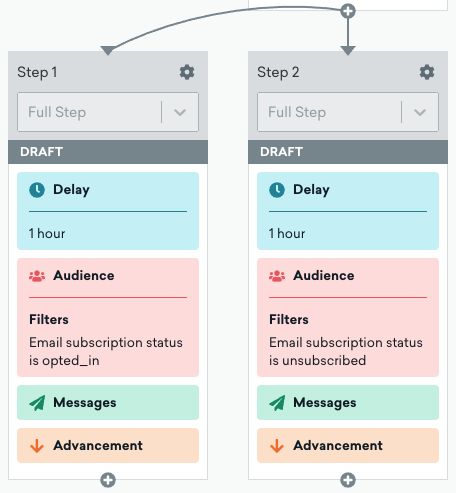This screenshot has width=456, height=493.
Task: Add a step below Step 2
Action: coord(348,480)
